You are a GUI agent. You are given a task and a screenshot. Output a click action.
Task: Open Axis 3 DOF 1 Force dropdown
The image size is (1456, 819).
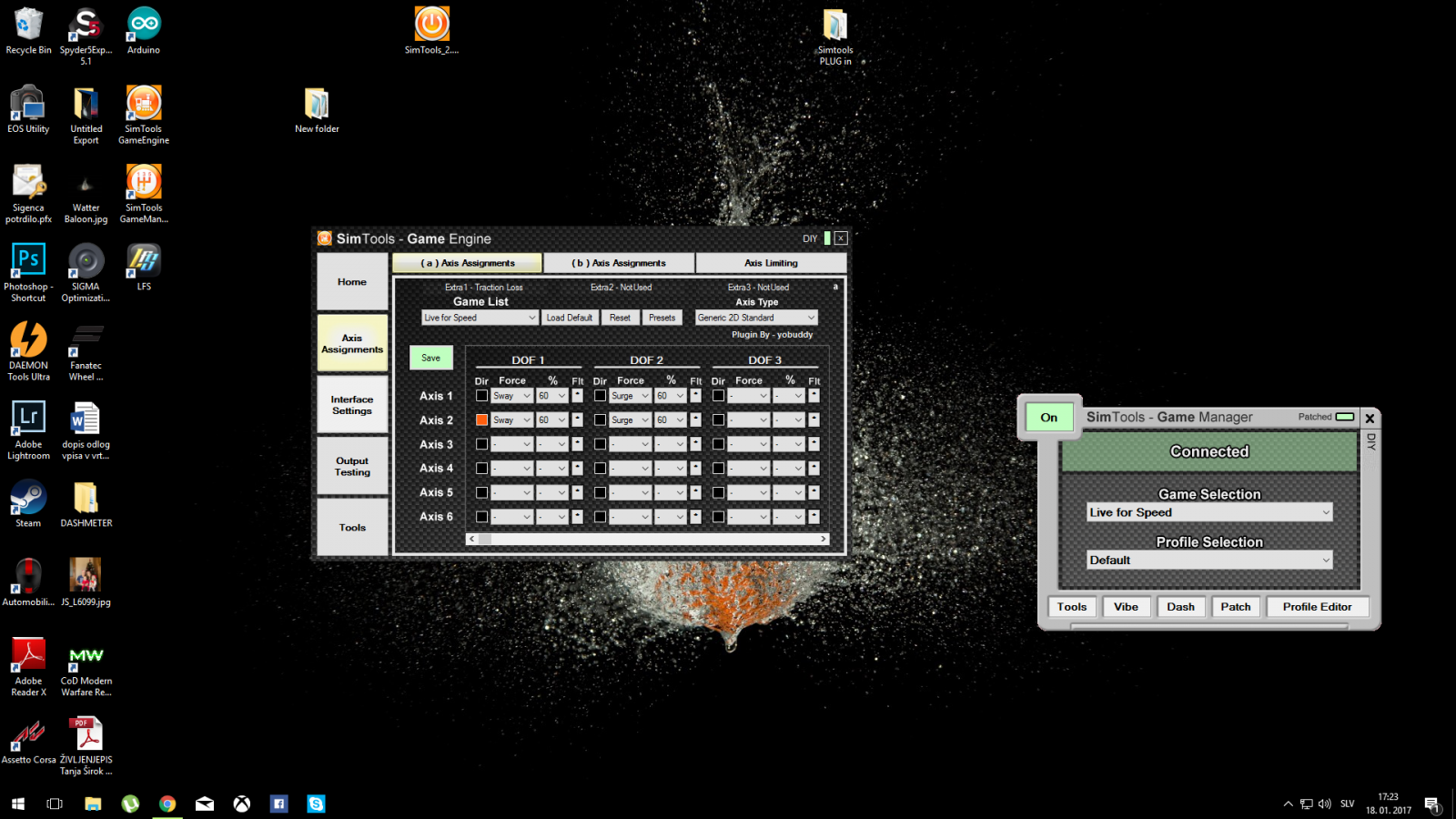(x=512, y=444)
